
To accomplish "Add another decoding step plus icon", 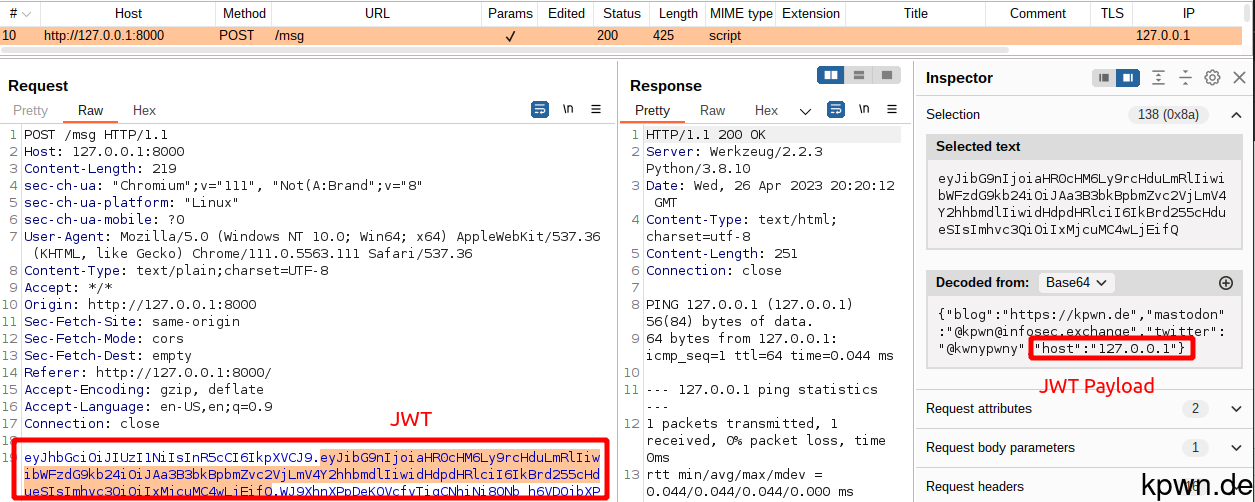I will 1226,283.
